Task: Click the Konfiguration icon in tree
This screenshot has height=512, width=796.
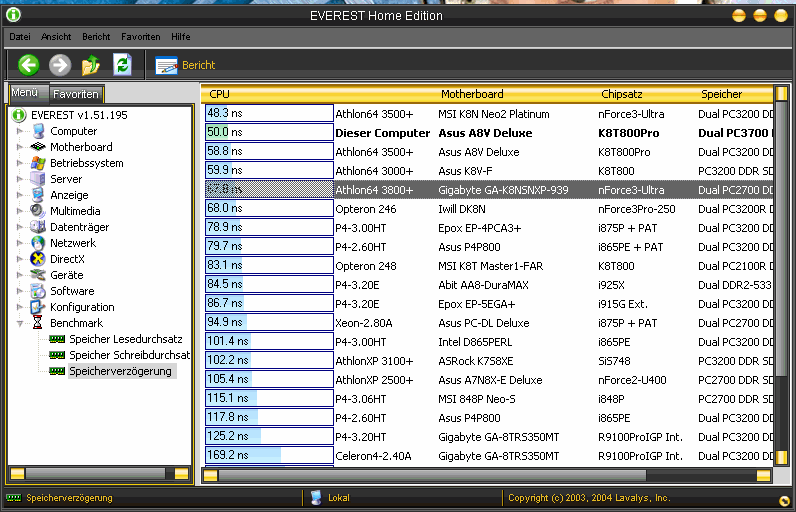Action: (x=38, y=307)
